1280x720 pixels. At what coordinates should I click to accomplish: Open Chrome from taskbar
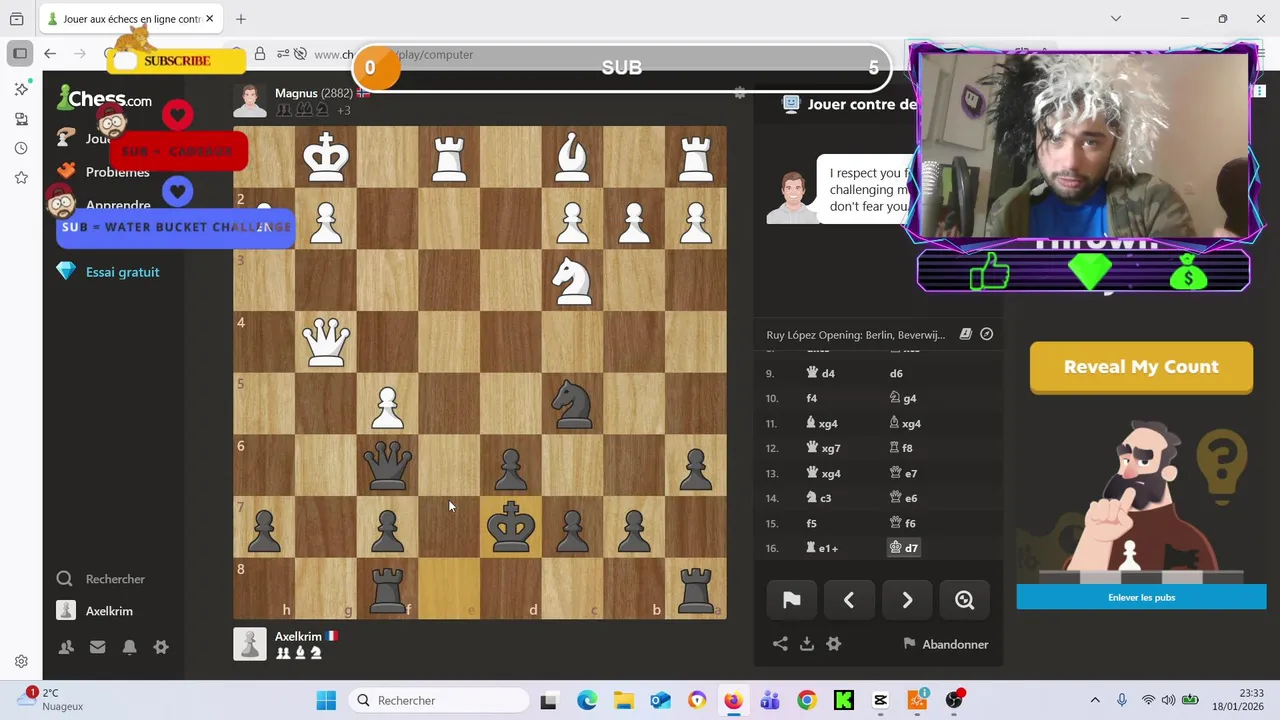click(806, 700)
